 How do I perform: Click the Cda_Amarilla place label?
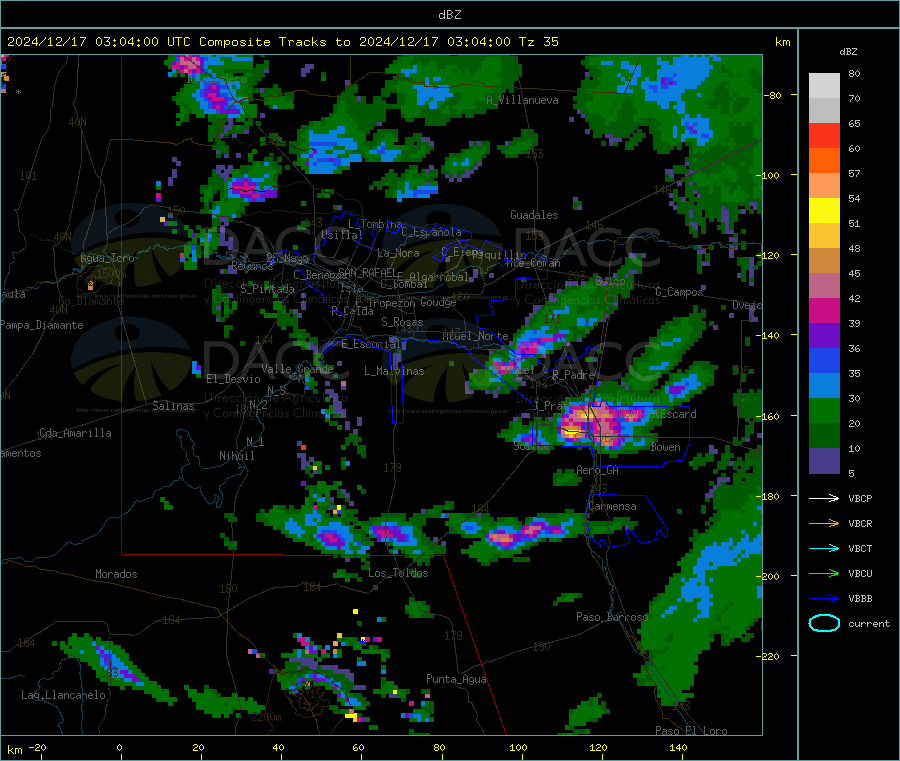(75, 433)
